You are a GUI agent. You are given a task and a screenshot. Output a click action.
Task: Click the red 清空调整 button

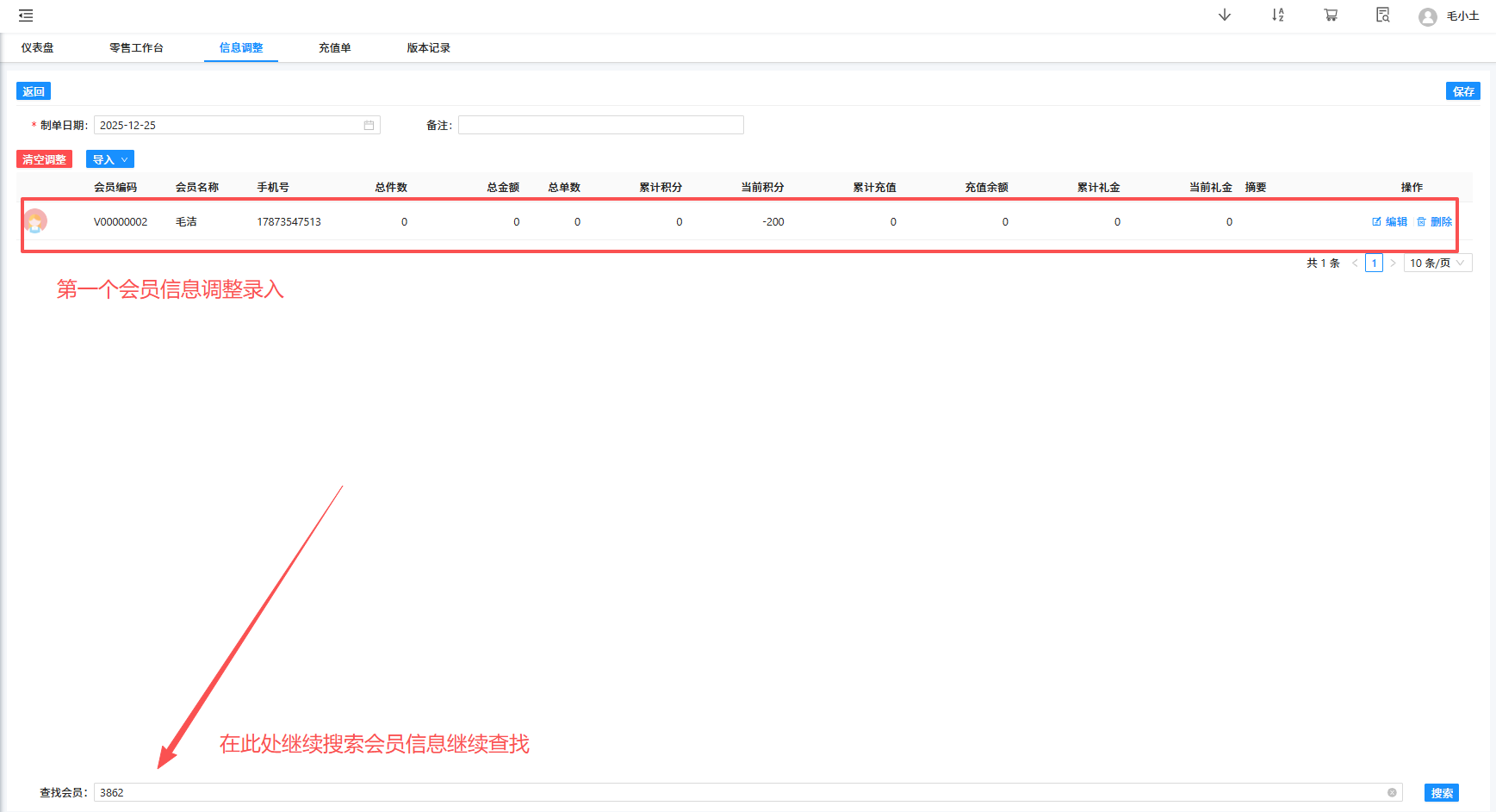pyautogui.click(x=44, y=159)
